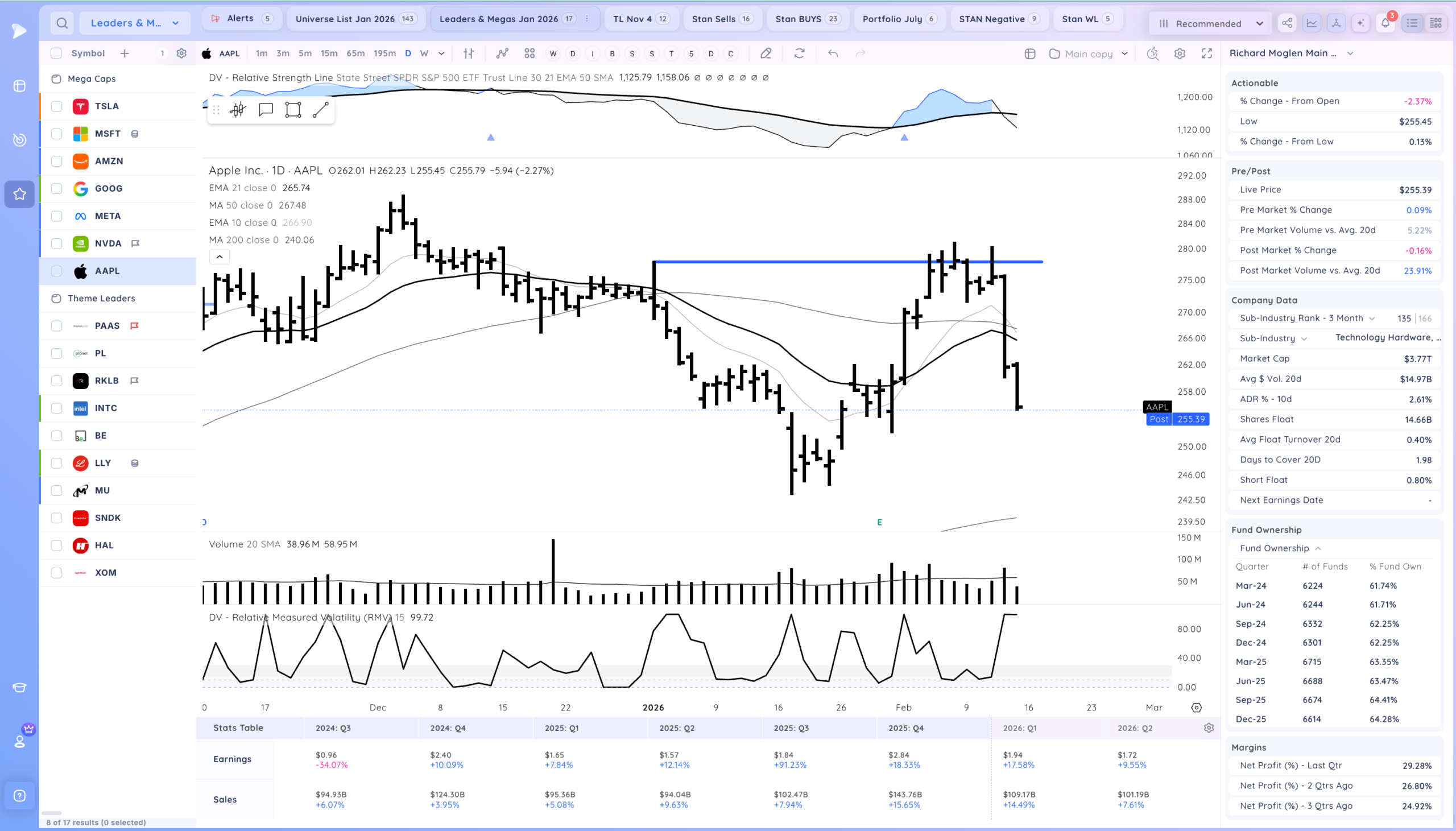Click the blue horizontal resistance line
Viewport: 1456px width, 831px height.
[848, 262]
